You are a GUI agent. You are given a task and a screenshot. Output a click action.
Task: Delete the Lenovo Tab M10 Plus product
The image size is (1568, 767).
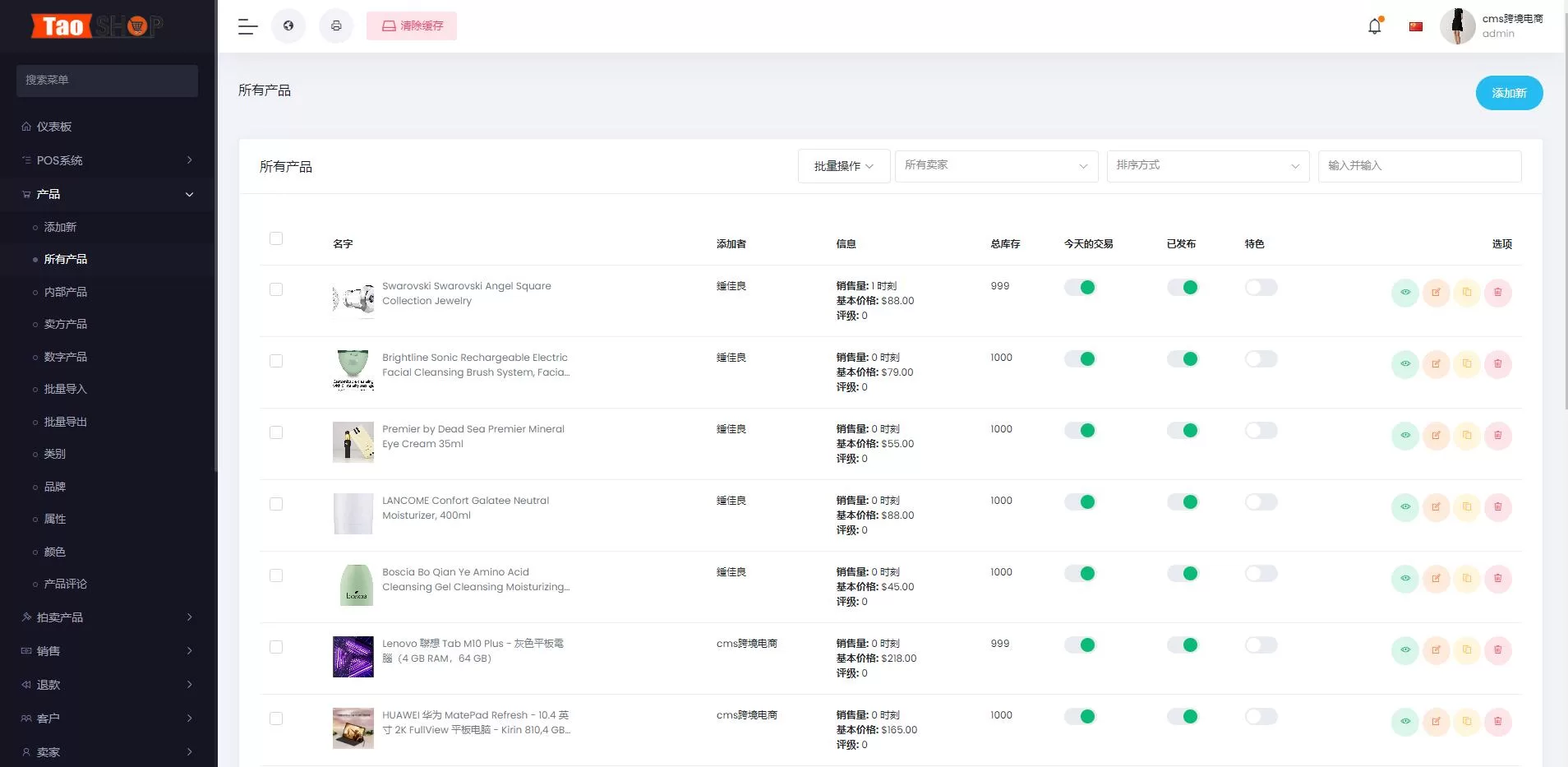click(1498, 650)
